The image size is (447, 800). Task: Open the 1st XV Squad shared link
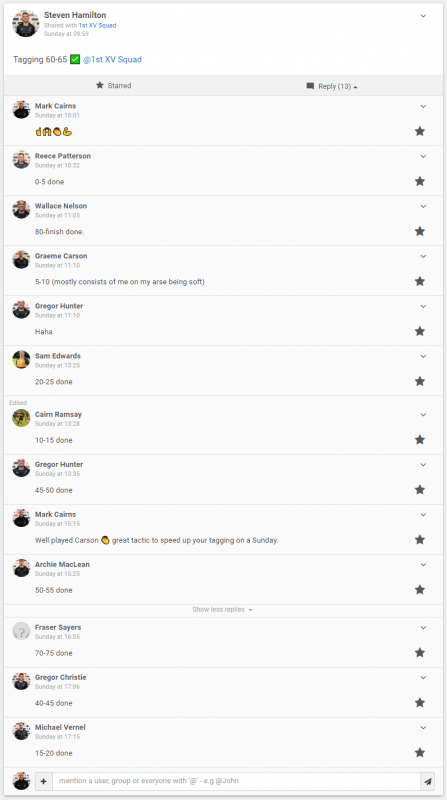point(97,26)
